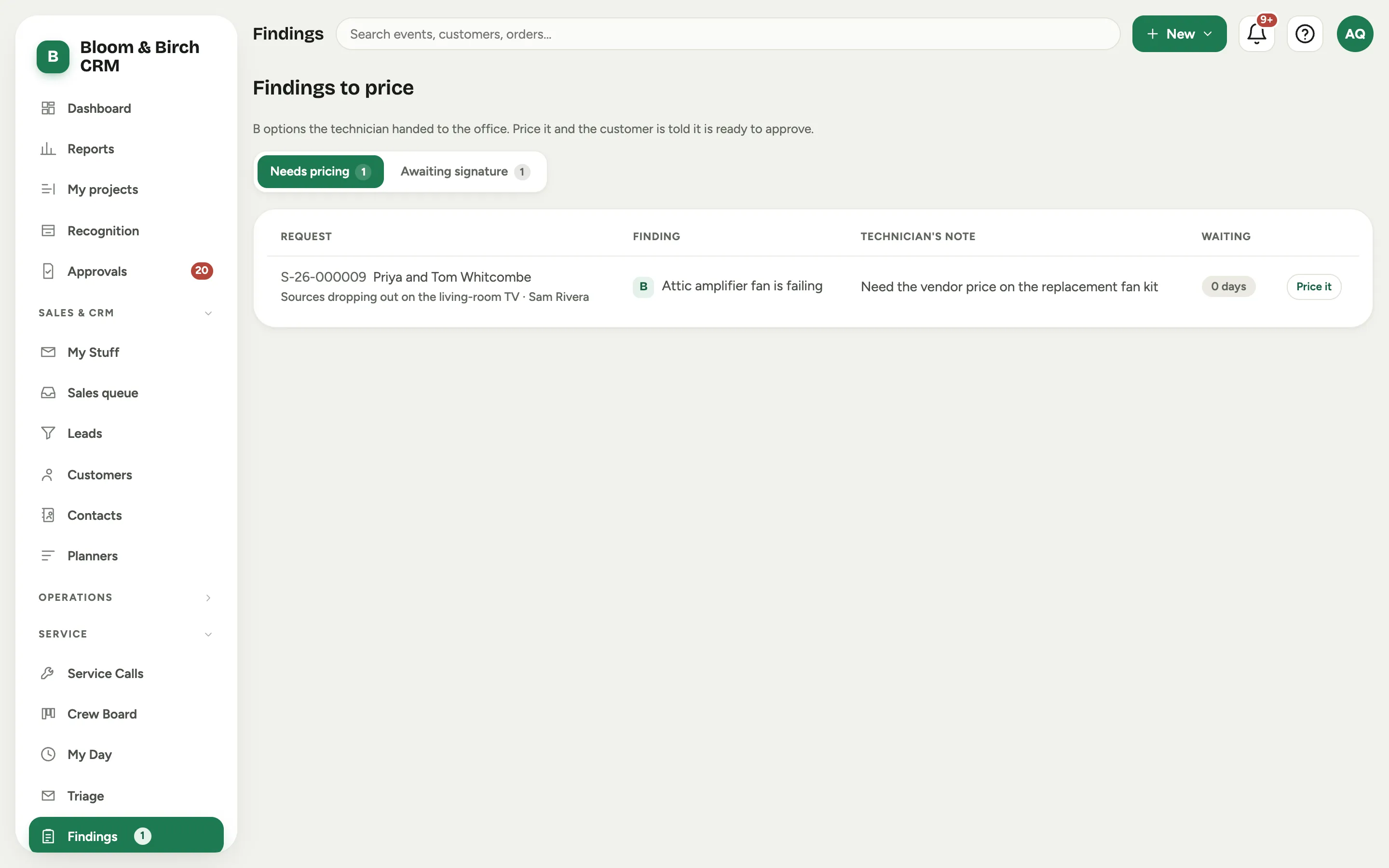Click the Waiting column header
The width and height of the screenshot is (1389, 868).
coord(1226,236)
